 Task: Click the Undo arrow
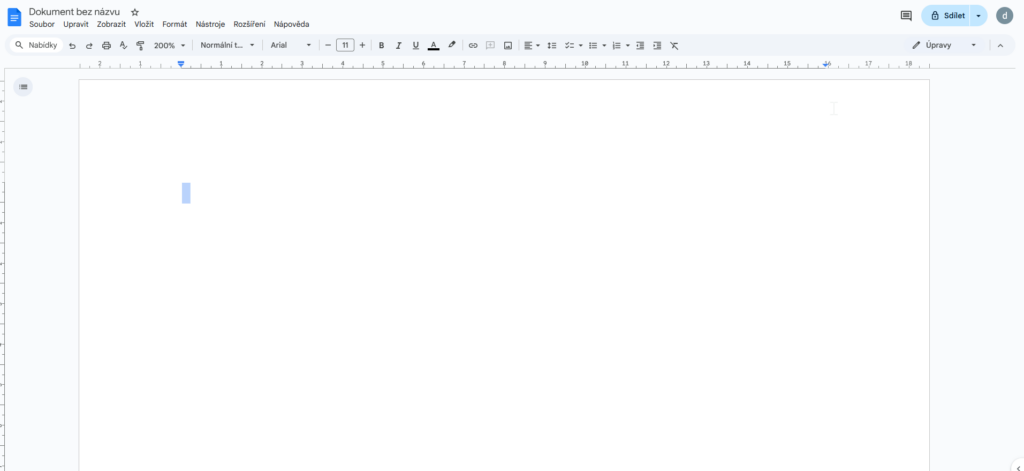pyautogui.click(x=72, y=45)
